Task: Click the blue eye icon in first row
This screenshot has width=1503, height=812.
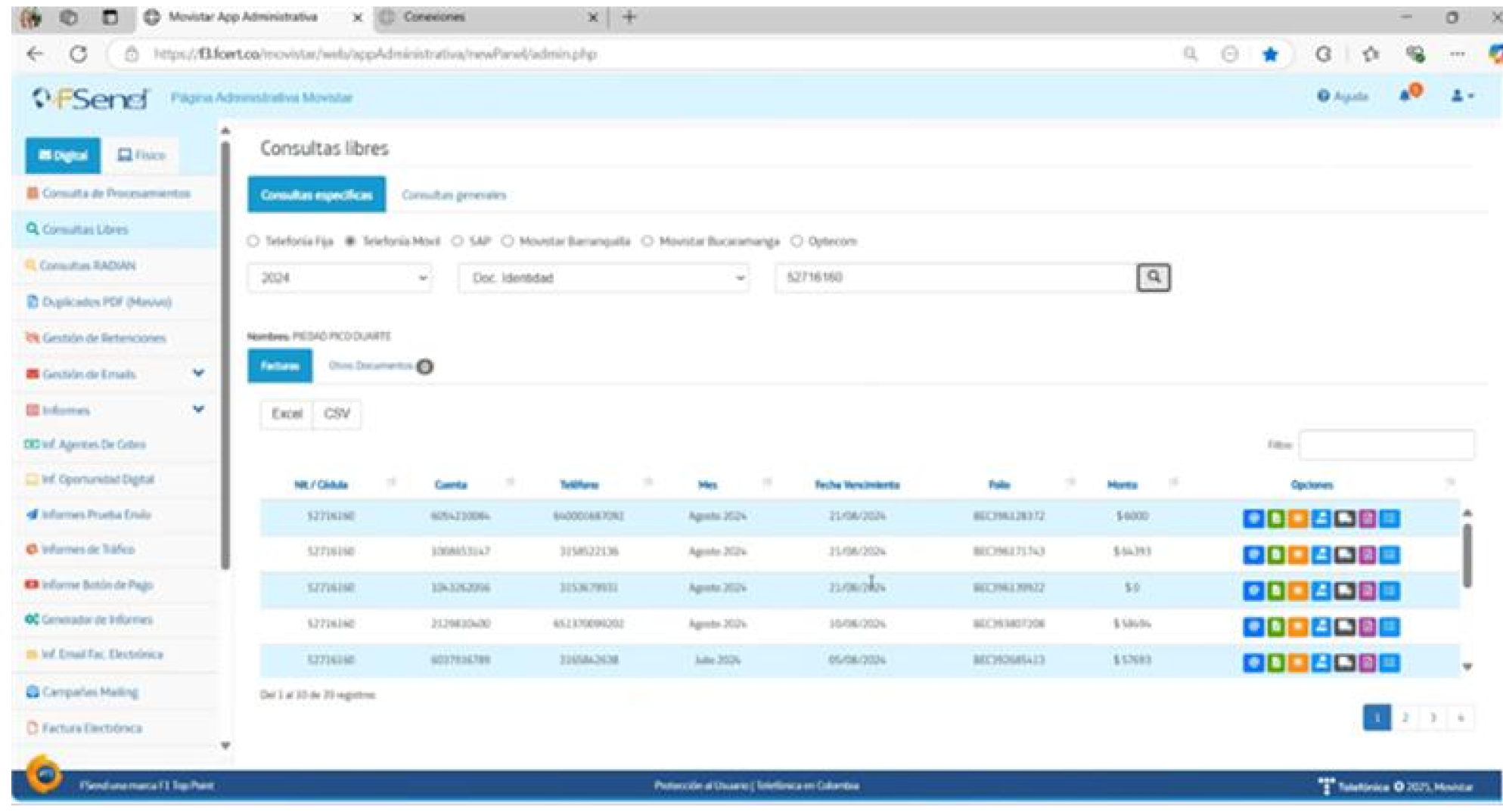Action: pos(1253,518)
